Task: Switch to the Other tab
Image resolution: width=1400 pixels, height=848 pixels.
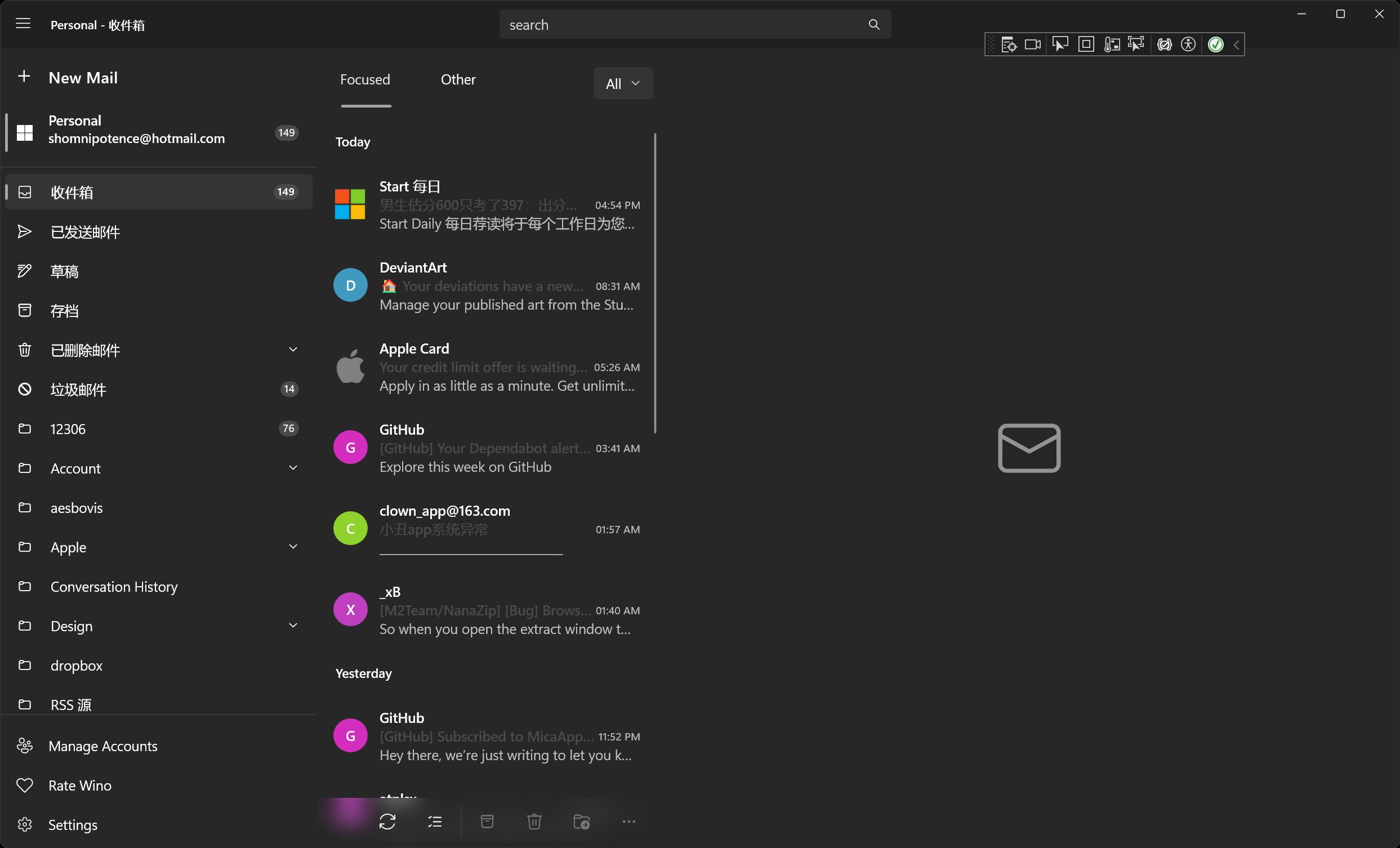Action: [x=458, y=79]
